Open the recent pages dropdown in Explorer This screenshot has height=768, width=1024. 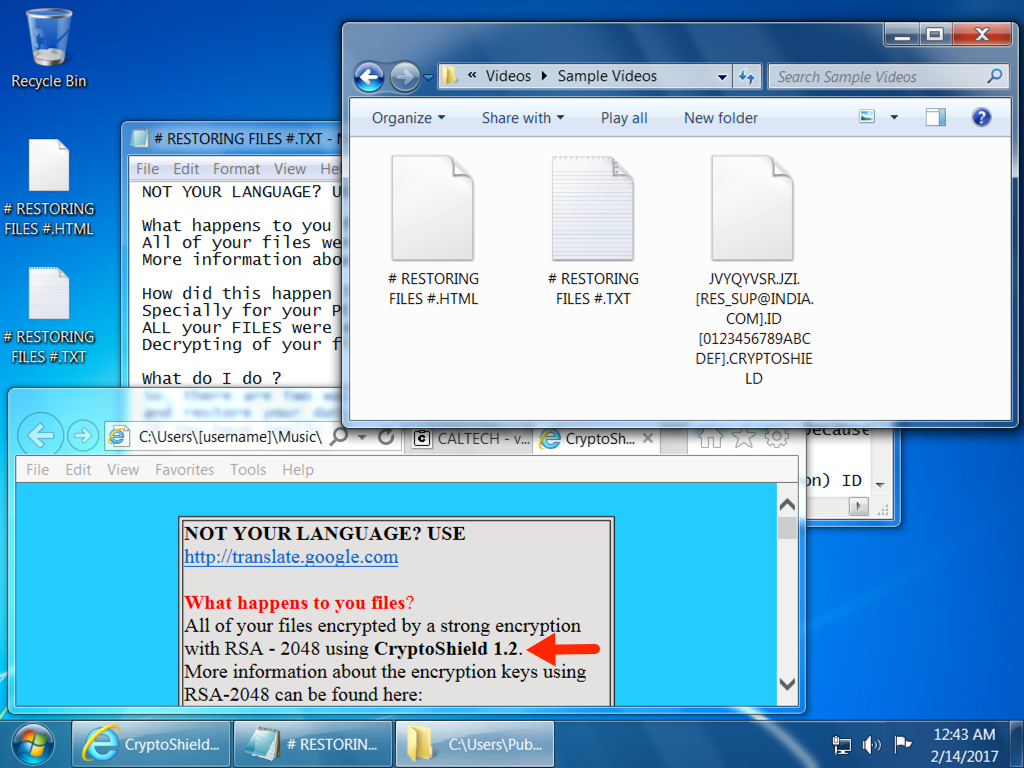click(428, 77)
